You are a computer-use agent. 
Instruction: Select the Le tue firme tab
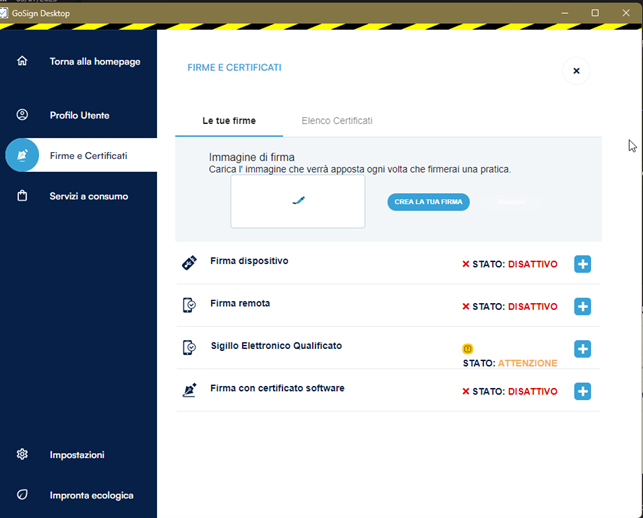[x=229, y=121]
